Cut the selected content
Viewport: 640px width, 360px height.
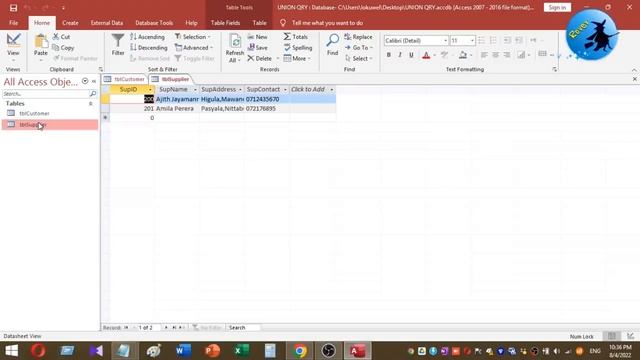61,37
